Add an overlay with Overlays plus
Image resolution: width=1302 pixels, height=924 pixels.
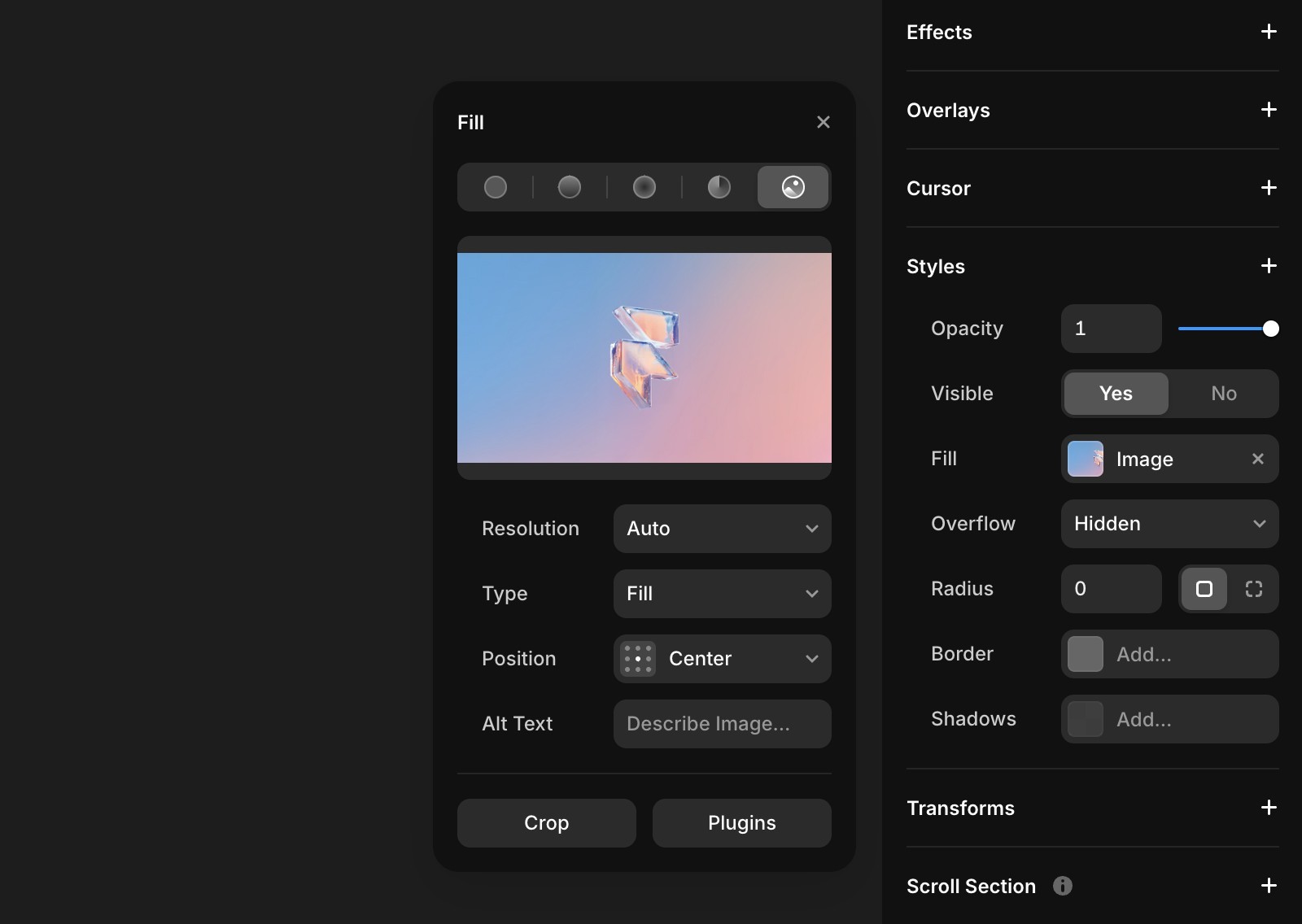point(1269,110)
